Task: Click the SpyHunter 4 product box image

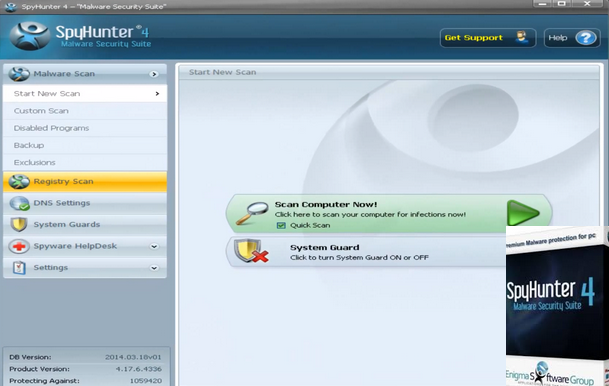Action: (557, 306)
